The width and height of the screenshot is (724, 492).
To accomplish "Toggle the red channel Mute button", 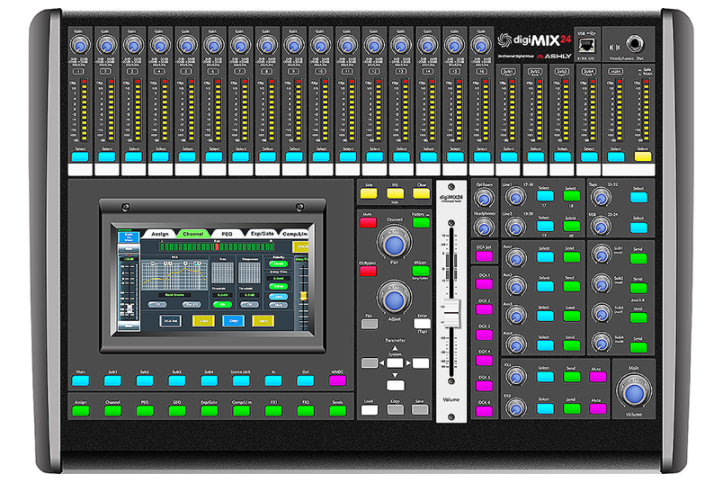I will click(368, 222).
